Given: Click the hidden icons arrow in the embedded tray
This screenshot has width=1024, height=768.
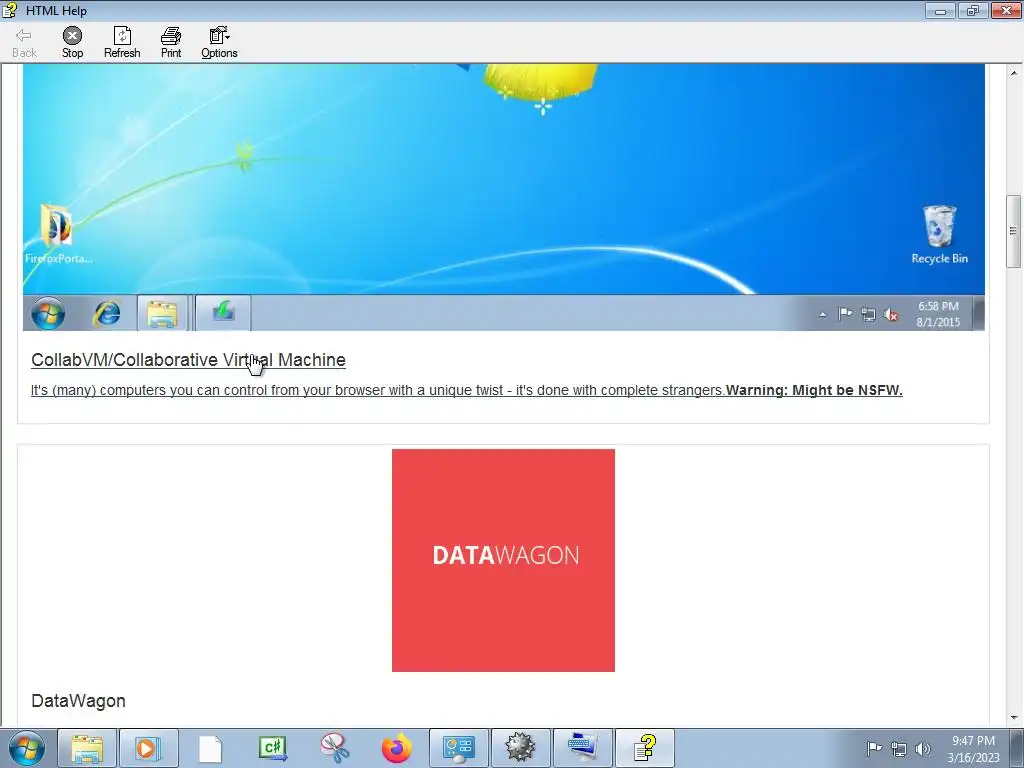Looking at the screenshot, I should click(823, 315).
